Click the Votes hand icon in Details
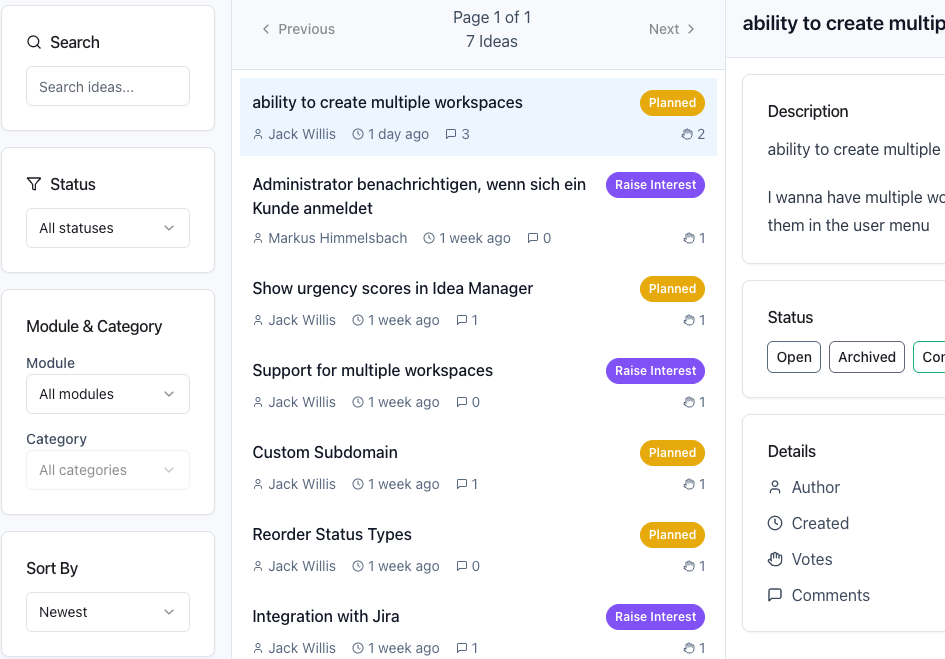The image size is (945, 659). 775,559
